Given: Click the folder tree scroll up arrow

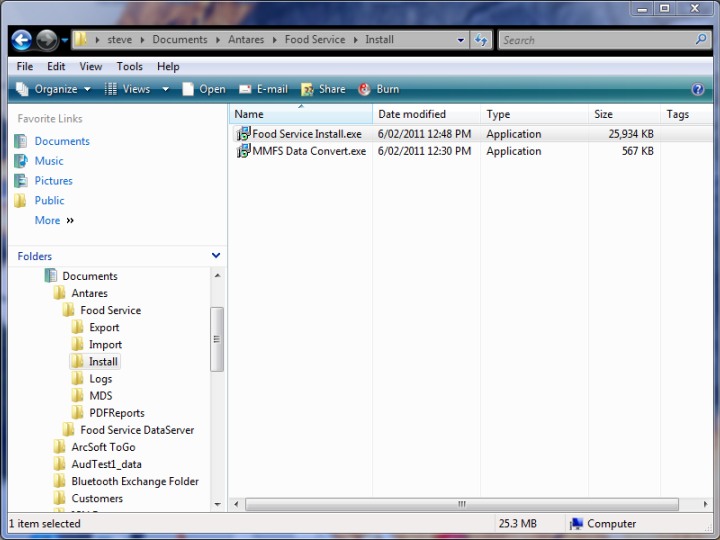Looking at the screenshot, I should pyautogui.click(x=217, y=276).
